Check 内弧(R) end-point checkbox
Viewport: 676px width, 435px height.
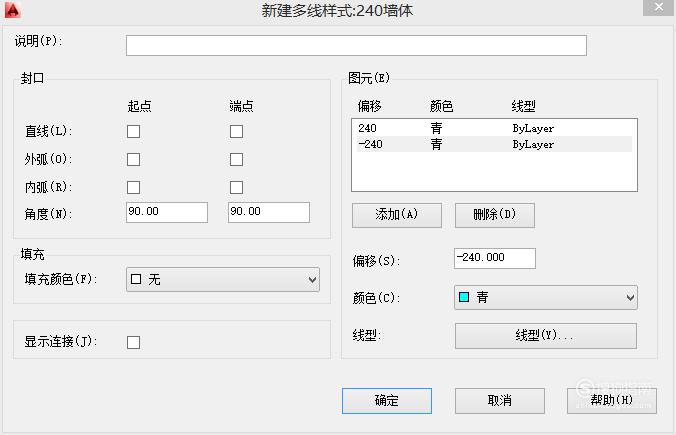tap(236, 187)
